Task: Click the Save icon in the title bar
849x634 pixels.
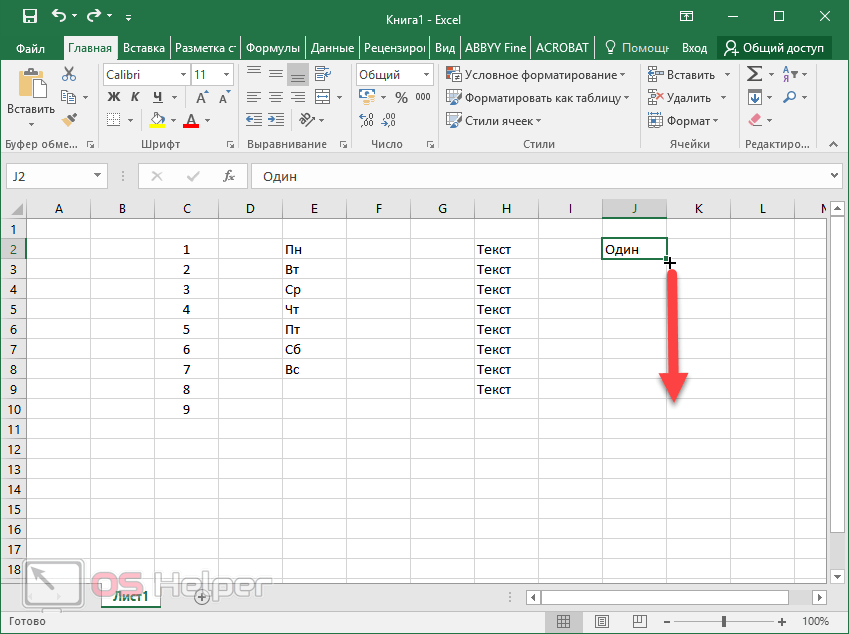Action: (x=29, y=16)
